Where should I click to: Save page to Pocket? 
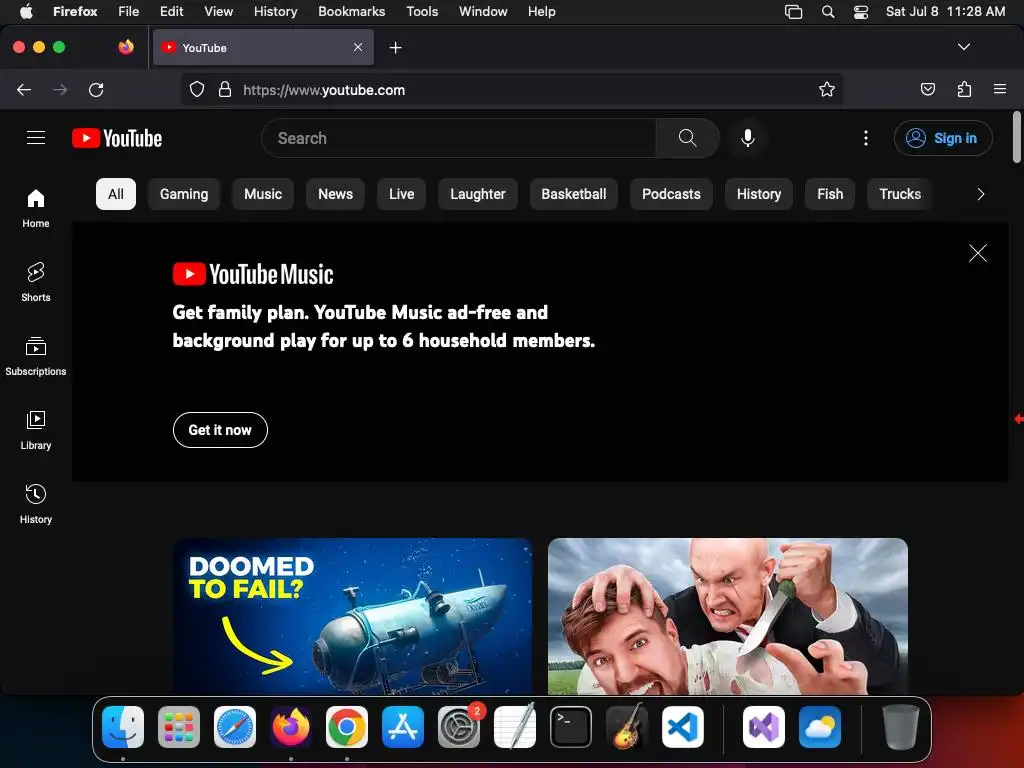pos(927,89)
